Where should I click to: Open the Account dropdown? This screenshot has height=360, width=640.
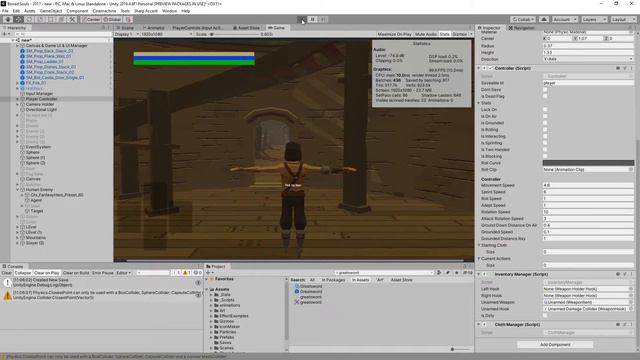[x=564, y=19]
